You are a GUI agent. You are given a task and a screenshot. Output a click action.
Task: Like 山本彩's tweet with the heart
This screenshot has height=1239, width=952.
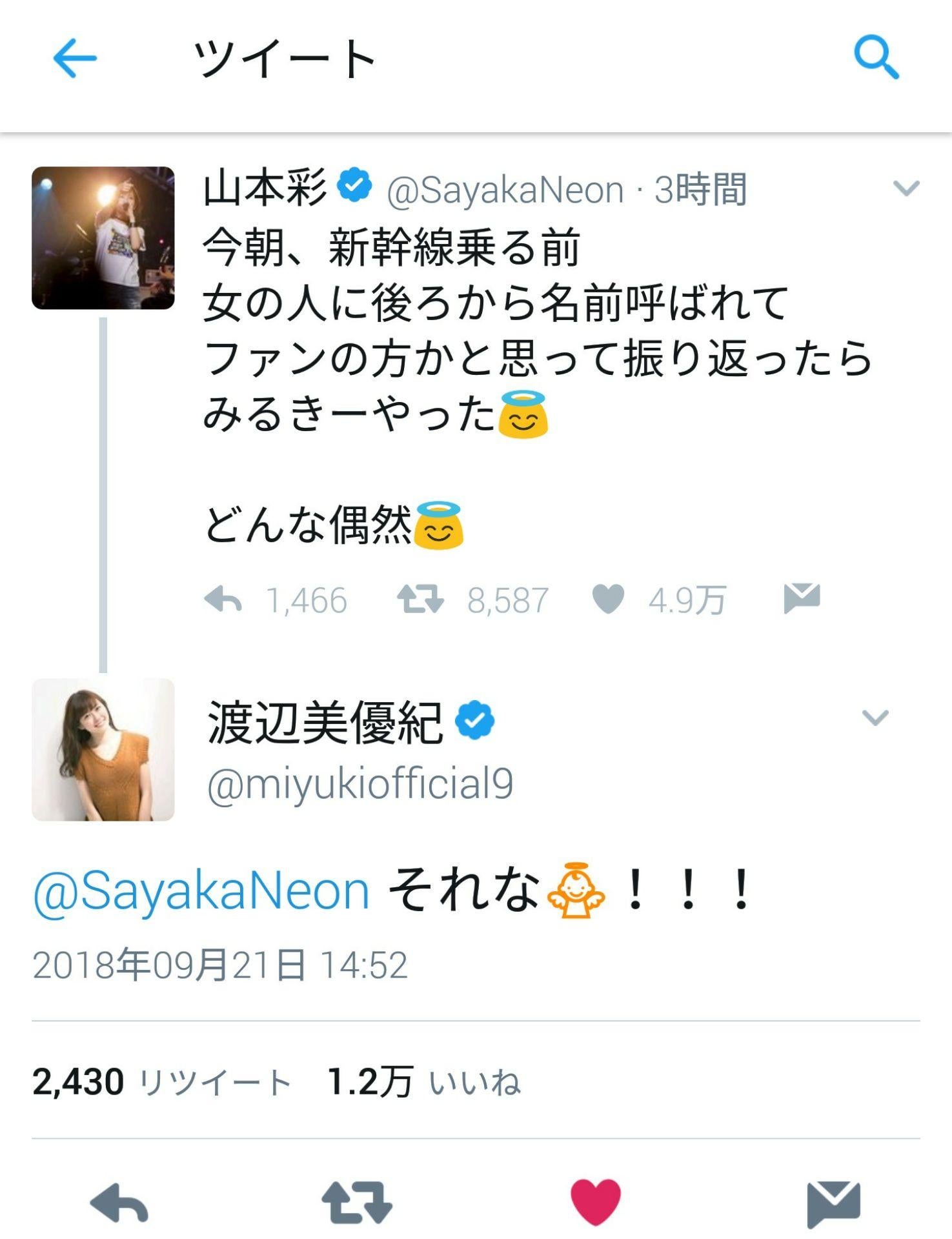pyautogui.click(x=605, y=599)
